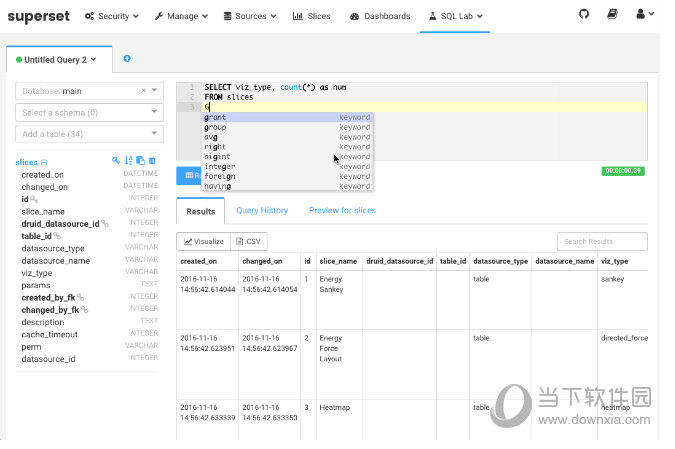Choose 'integer' autocomplete suggestion
The height and width of the screenshot is (449, 675).
pyautogui.click(x=287, y=167)
